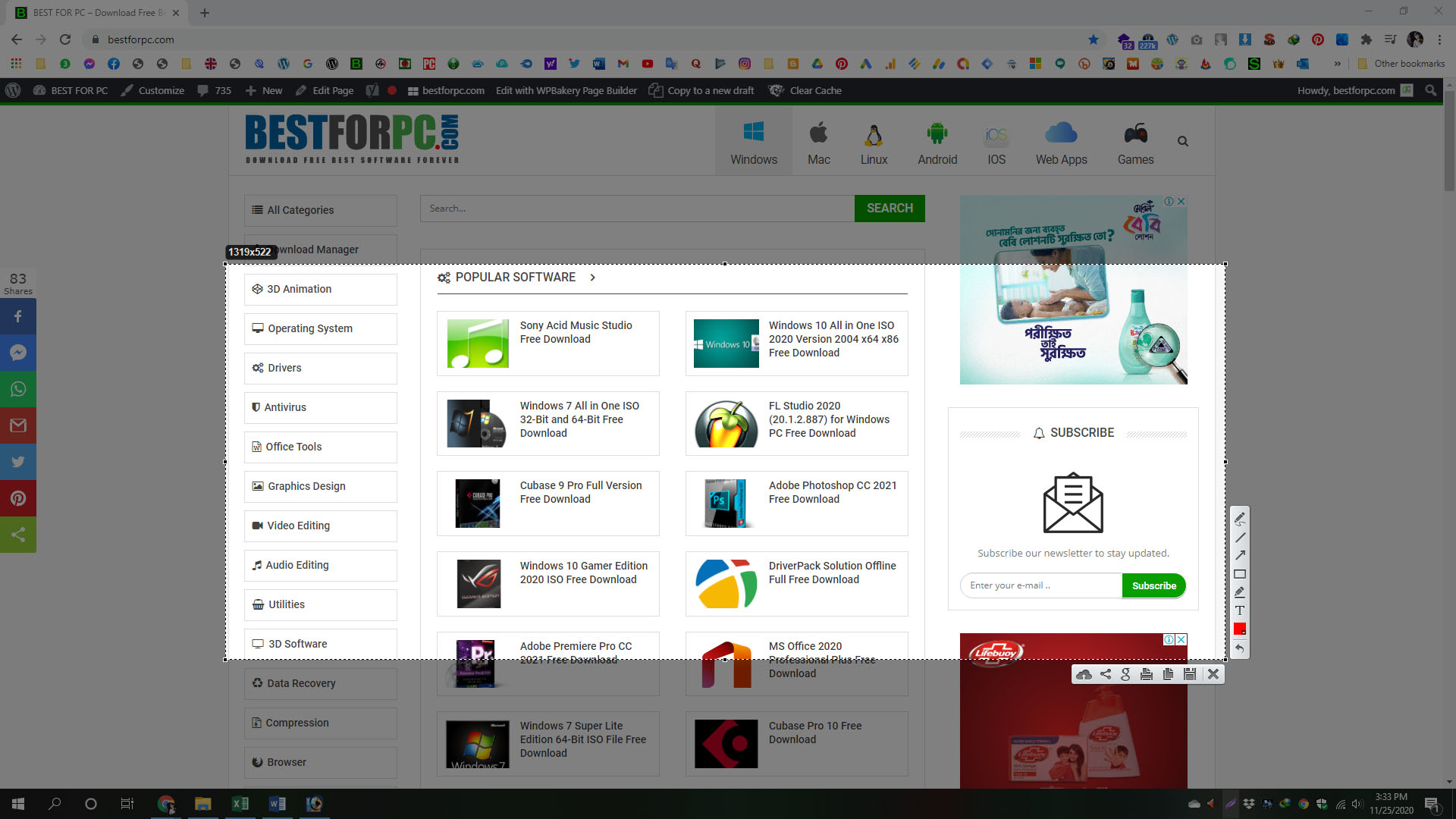The height and width of the screenshot is (819, 1456).
Task: Open the Antivirus category
Action: point(320,407)
